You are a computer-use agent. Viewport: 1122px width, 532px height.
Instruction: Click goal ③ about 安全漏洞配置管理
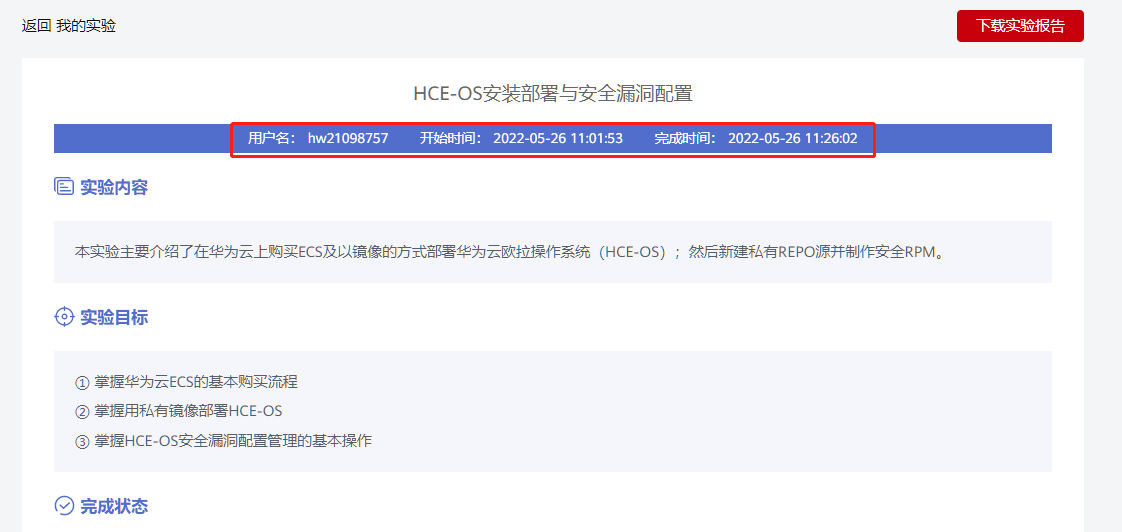tap(223, 440)
